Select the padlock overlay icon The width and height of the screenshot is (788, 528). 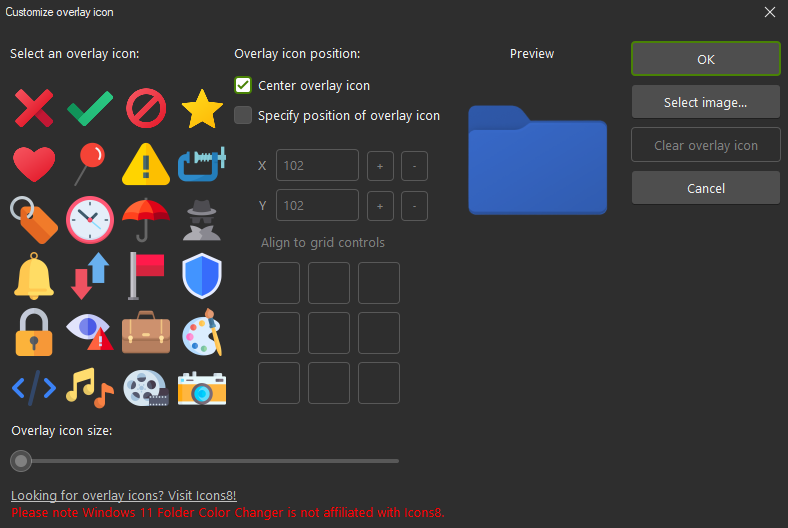34,333
